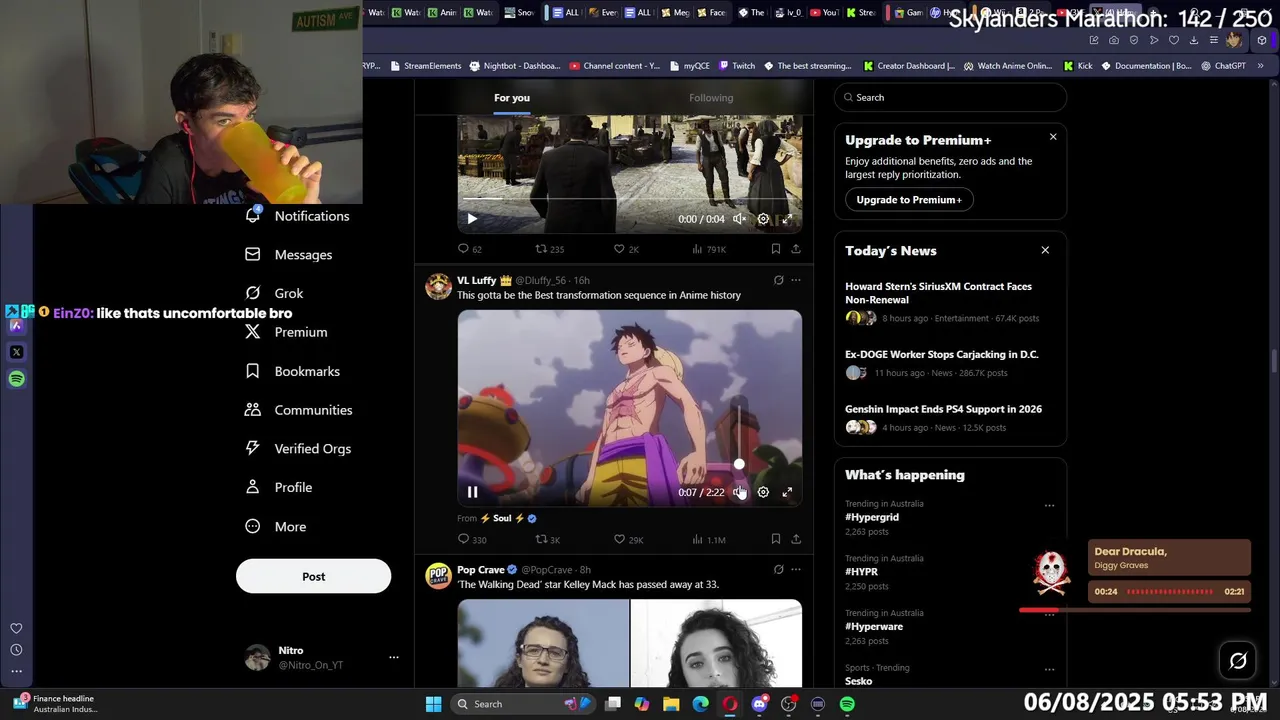The image size is (1280, 720).
Task: Open the Grok floating button
Action: pos(1238,661)
